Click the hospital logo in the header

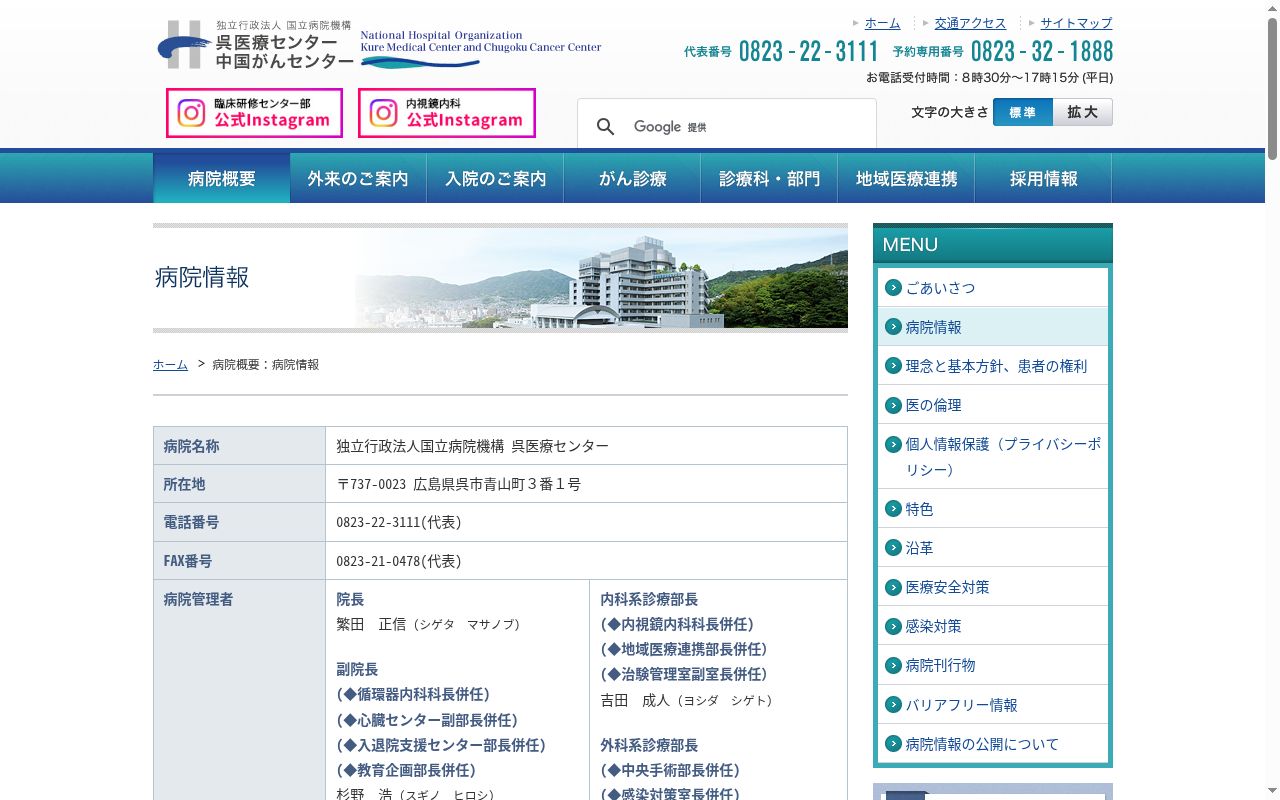pyautogui.click(x=379, y=44)
